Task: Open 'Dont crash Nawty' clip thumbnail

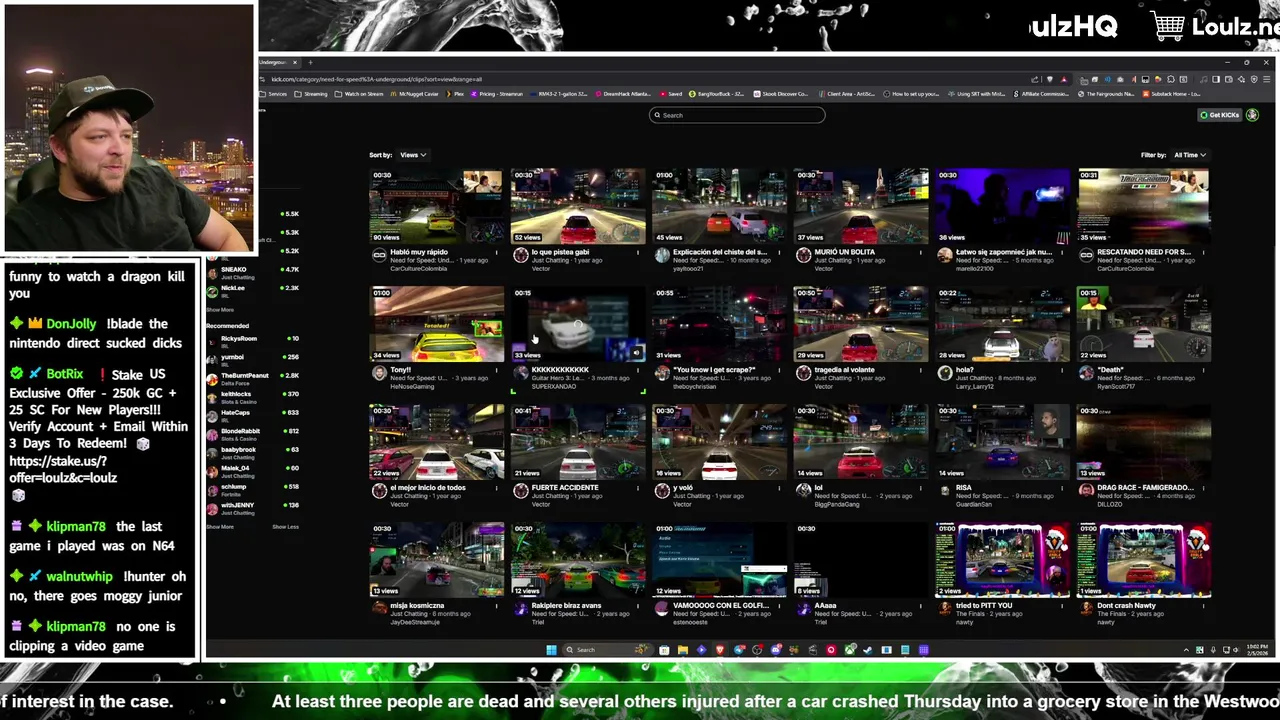Action: (x=1144, y=560)
